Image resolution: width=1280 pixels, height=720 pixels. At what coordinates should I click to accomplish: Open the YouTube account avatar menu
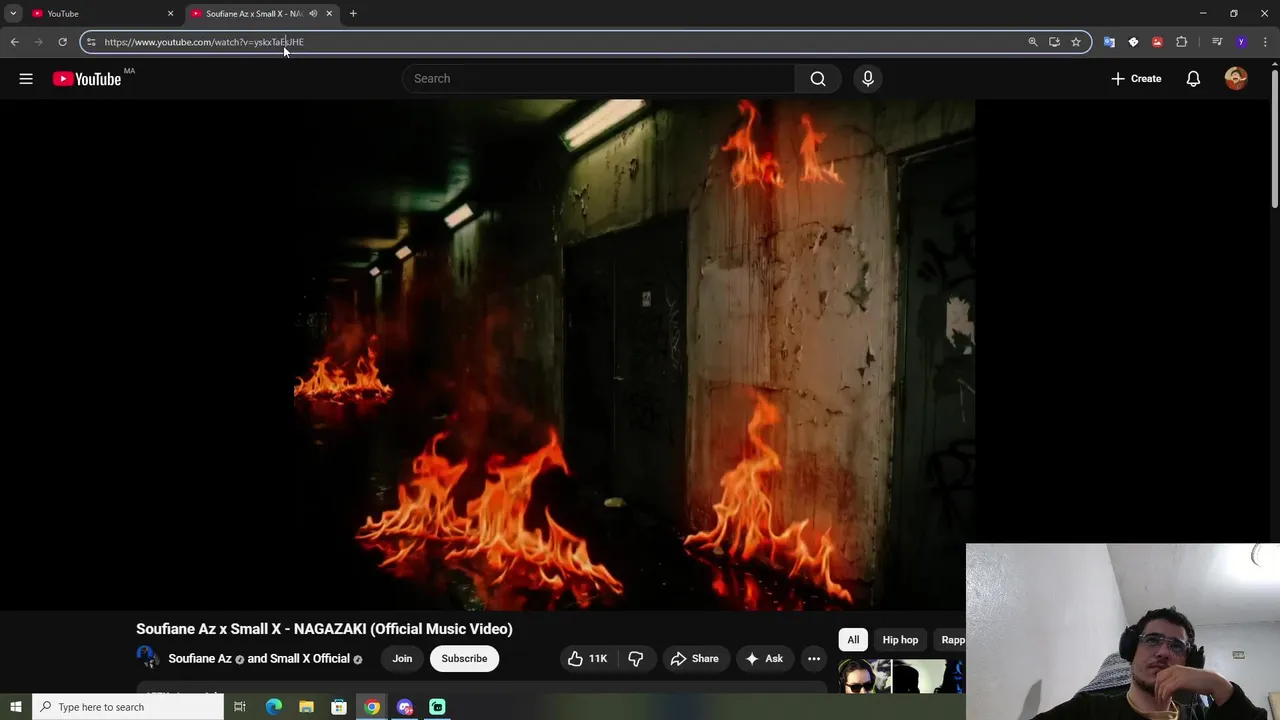(x=1236, y=78)
